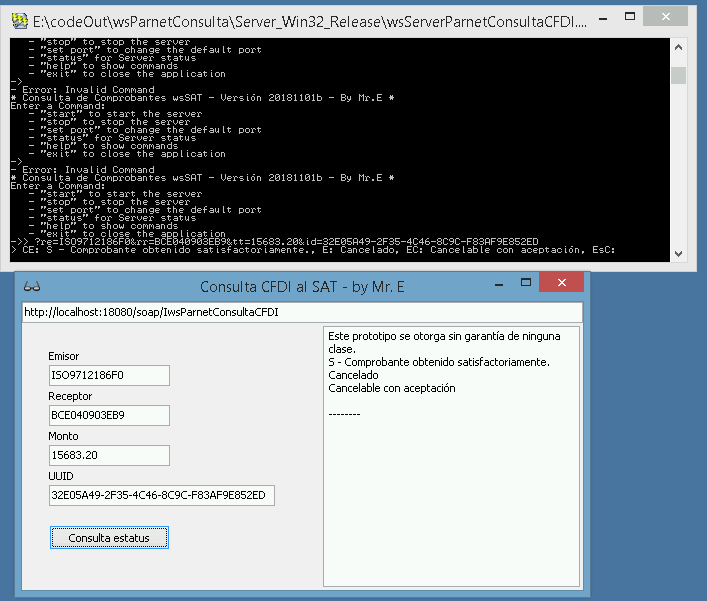The height and width of the screenshot is (601, 707).
Task: Click the 'UUID' label
Action: pyautogui.click(x=61, y=476)
